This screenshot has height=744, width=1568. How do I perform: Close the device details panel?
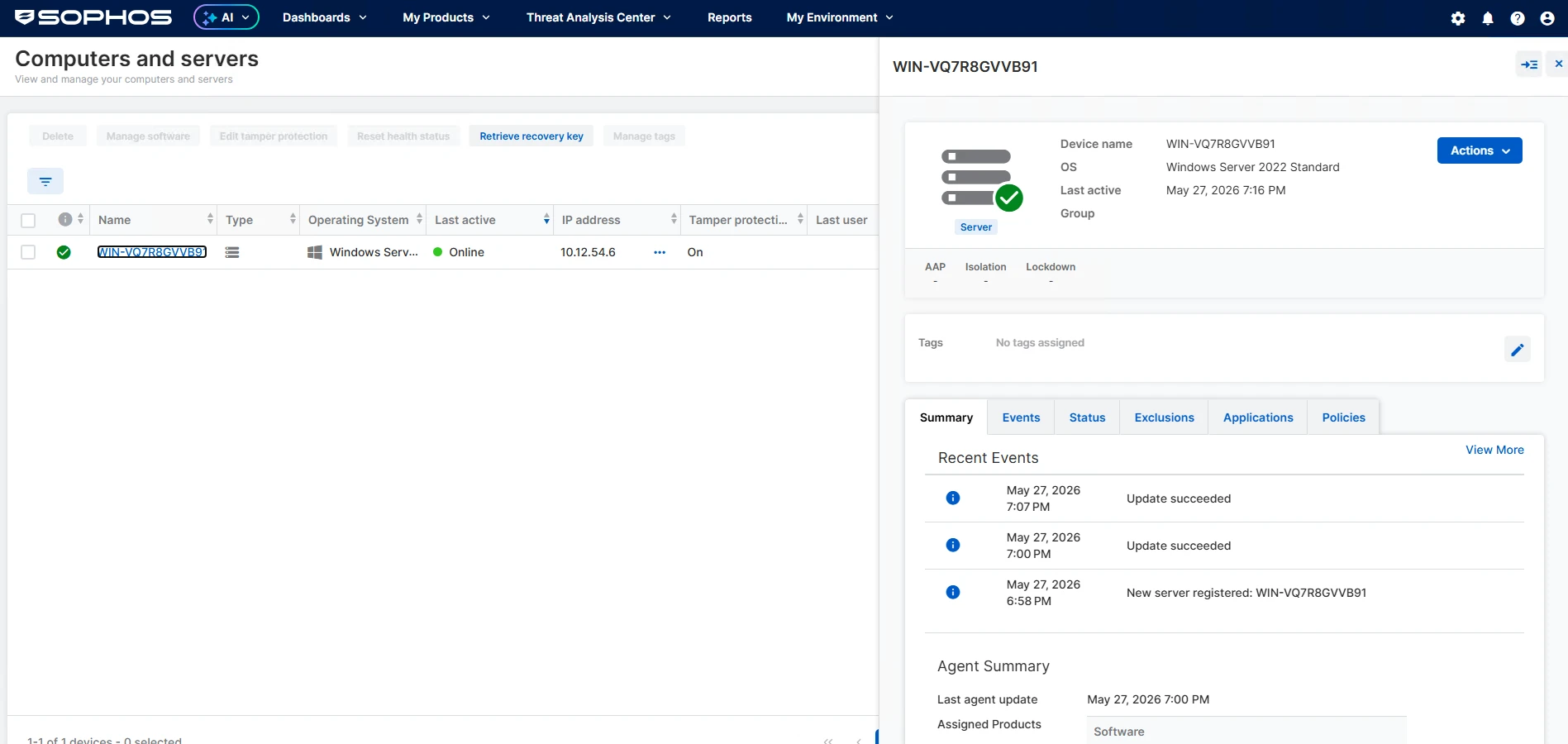[x=1559, y=64]
